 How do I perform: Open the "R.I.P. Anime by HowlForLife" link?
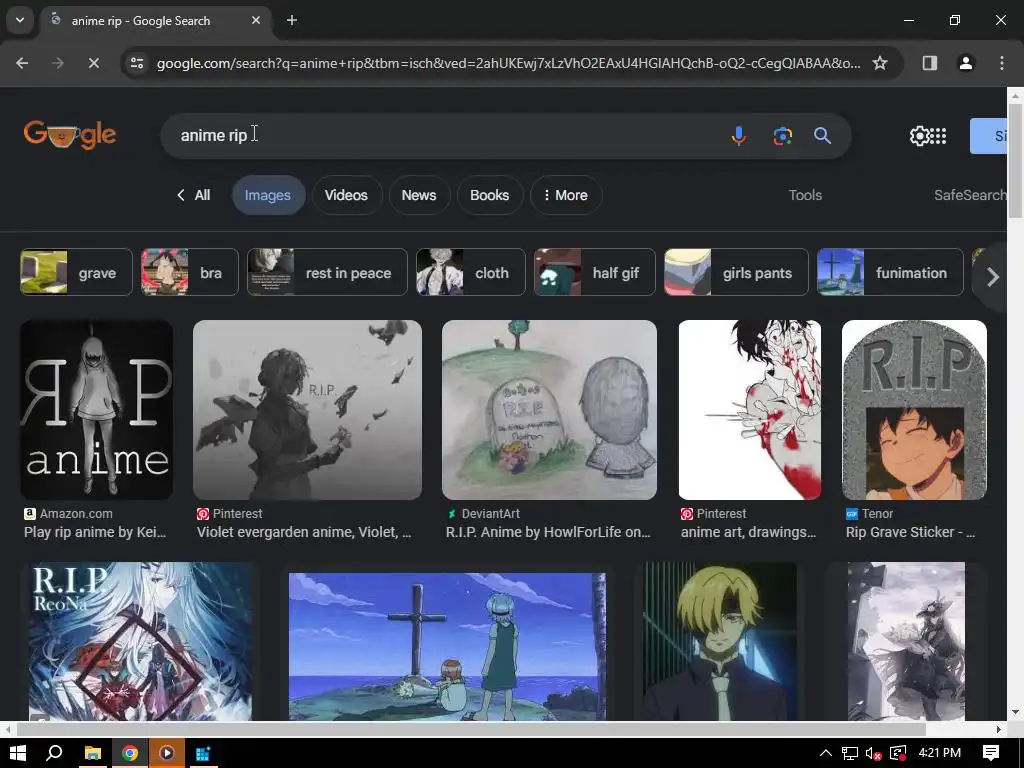click(548, 532)
